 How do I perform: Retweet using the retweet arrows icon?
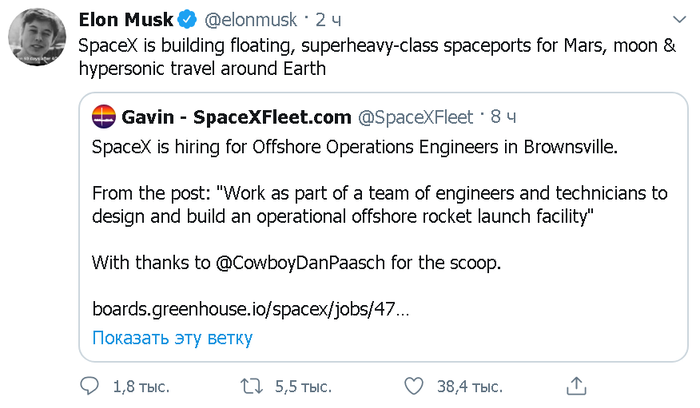click(x=253, y=385)
